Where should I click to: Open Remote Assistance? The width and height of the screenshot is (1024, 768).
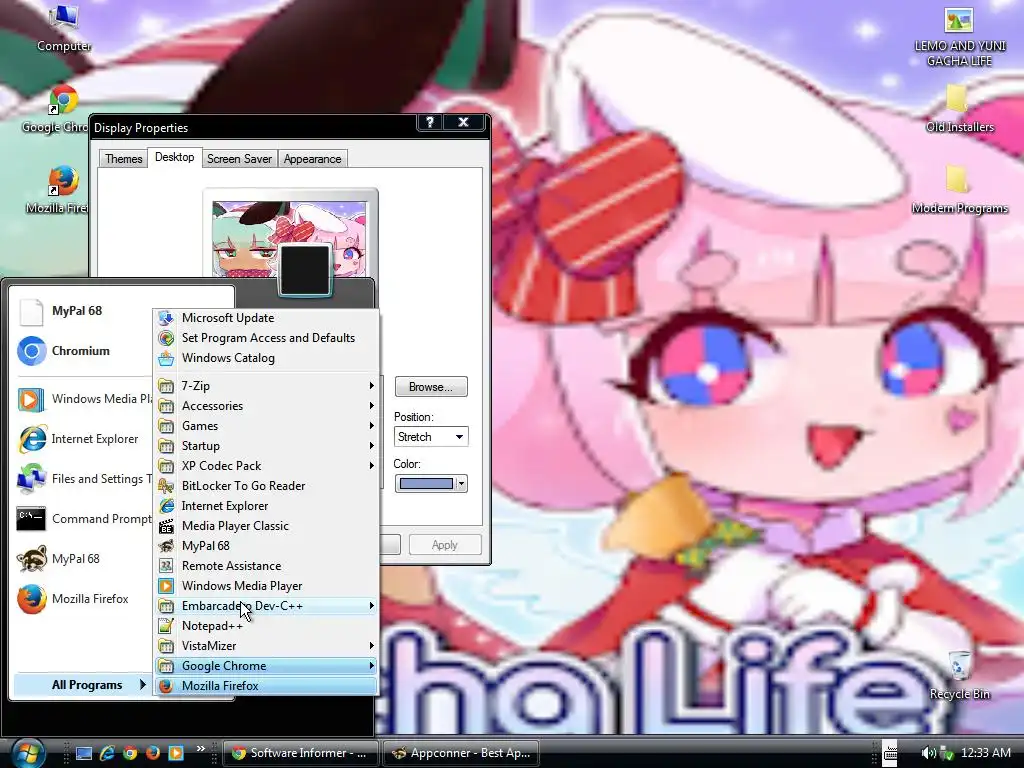tap(266, 566)
